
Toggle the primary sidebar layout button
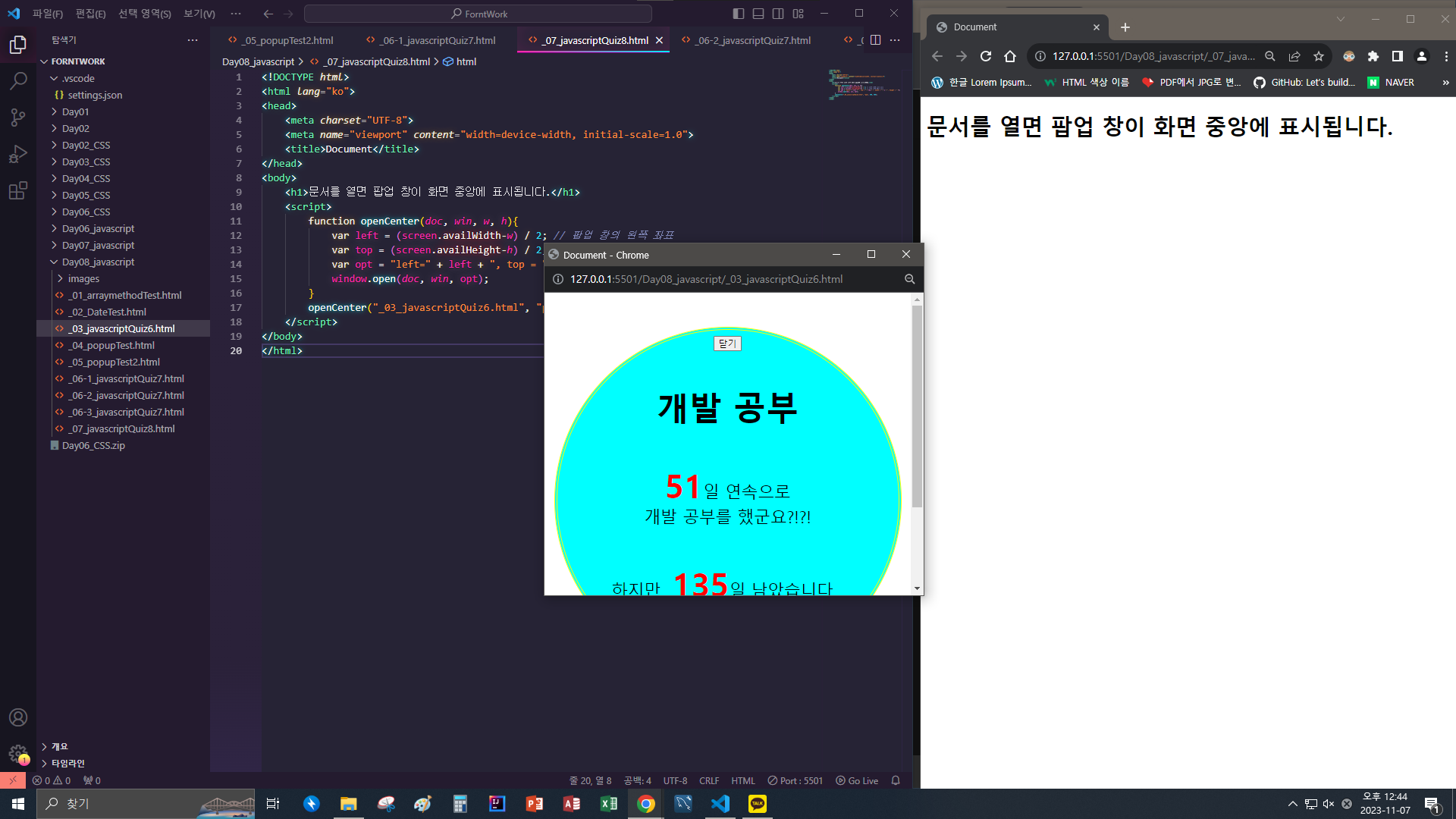click(x=739, y=14)
